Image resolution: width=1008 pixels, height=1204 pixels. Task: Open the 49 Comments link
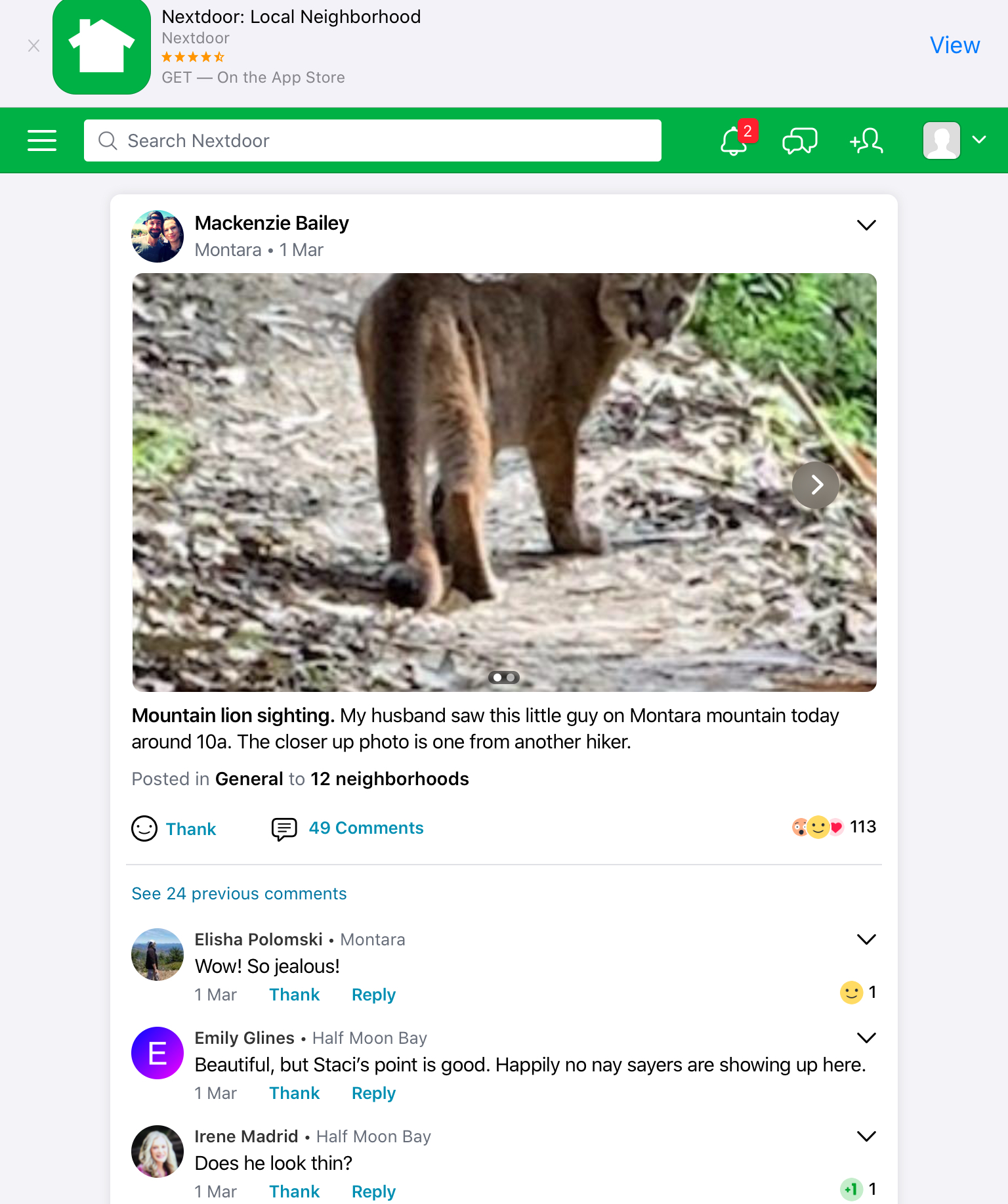[366, 828]
